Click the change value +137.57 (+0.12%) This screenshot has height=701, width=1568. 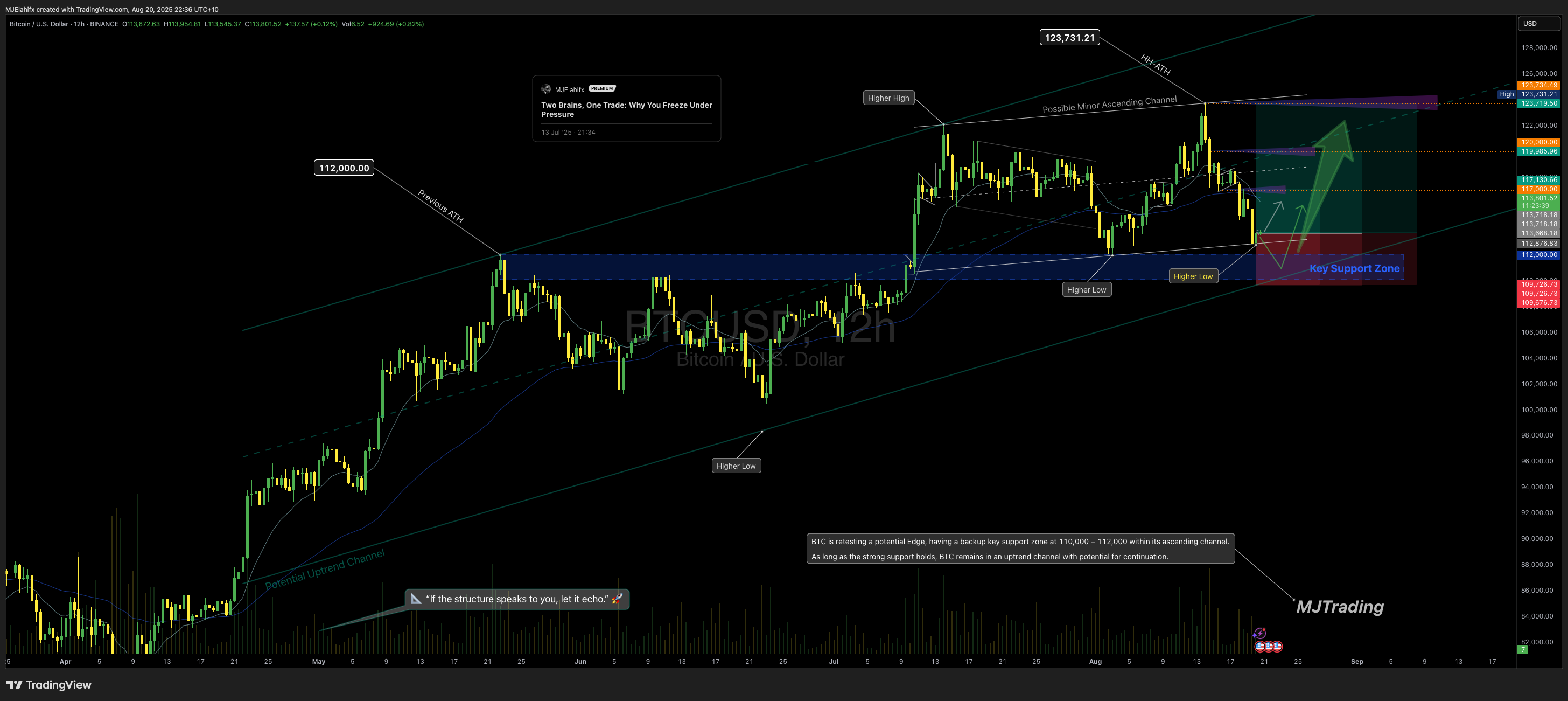[311, 24]
